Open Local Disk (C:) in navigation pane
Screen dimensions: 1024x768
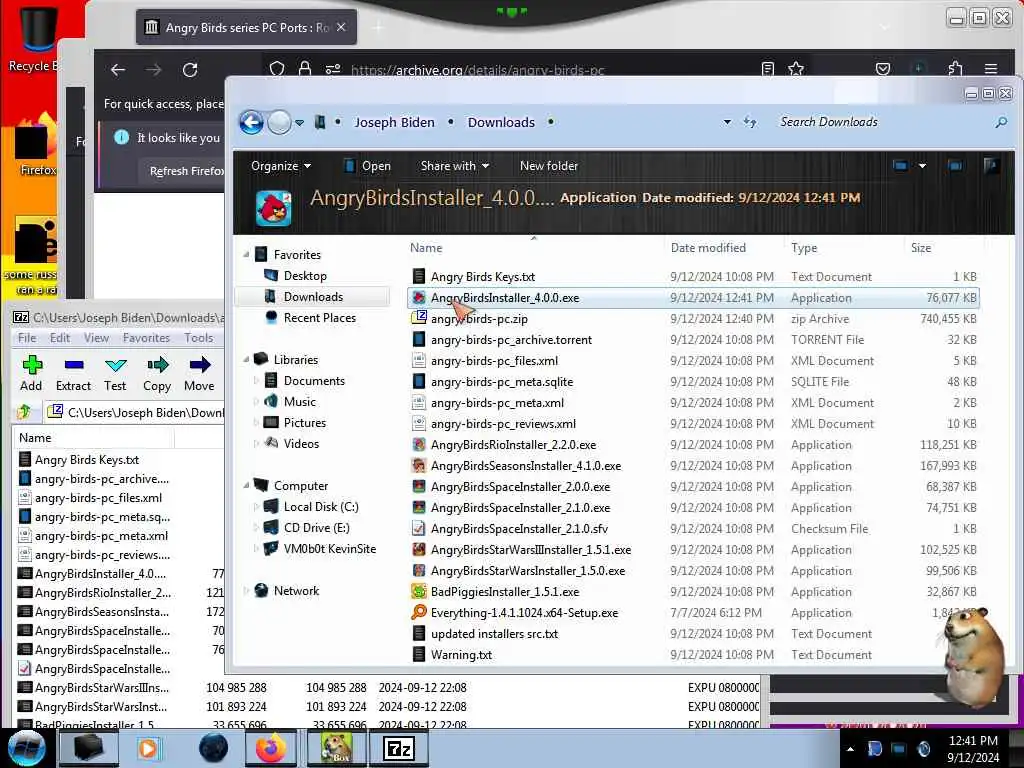click(x=321, y=507)
